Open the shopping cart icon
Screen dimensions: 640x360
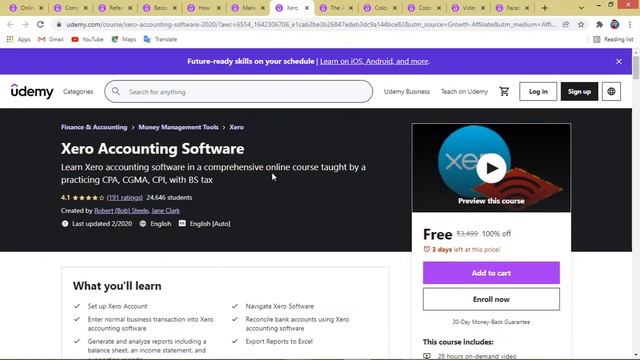pyautogui.click(x=504, y=91)
